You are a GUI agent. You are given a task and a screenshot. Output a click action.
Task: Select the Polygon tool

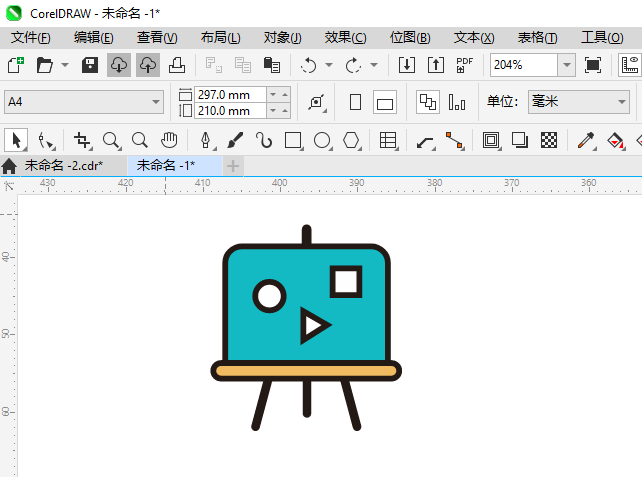351,140
